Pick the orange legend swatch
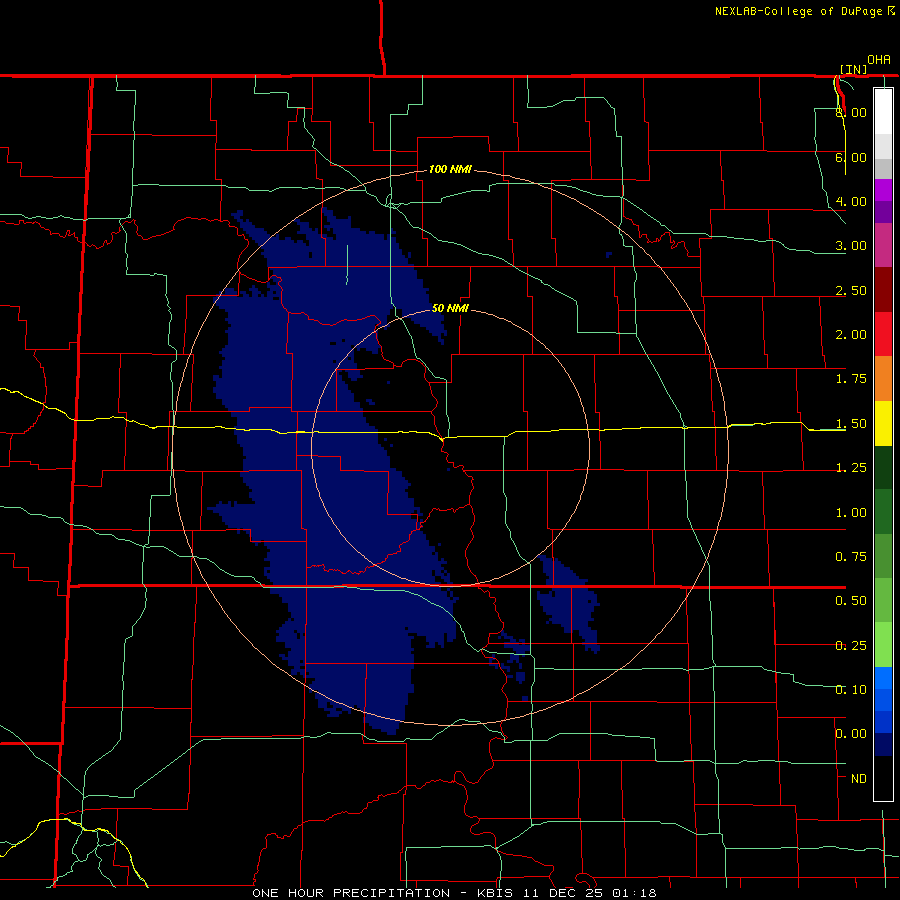The image size is (900, 900). pyautogui.click(x=883, y=379)
